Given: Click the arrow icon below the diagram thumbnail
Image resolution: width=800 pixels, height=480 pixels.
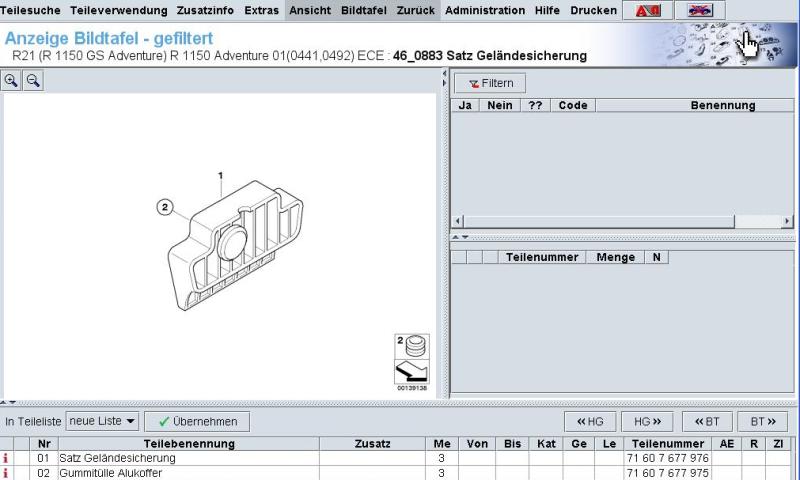Looking at the screenshot, I should pos(412,372).
